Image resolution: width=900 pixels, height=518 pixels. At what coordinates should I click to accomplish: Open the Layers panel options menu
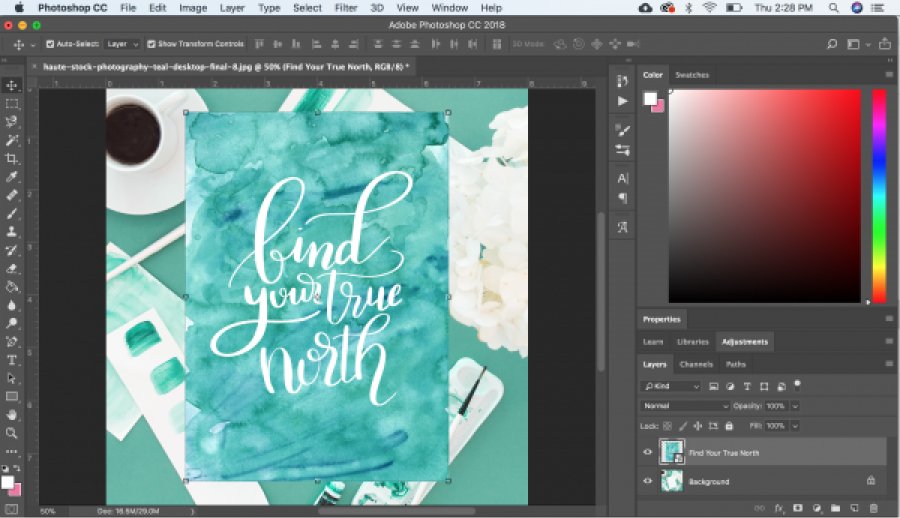[x=889, y=364]
